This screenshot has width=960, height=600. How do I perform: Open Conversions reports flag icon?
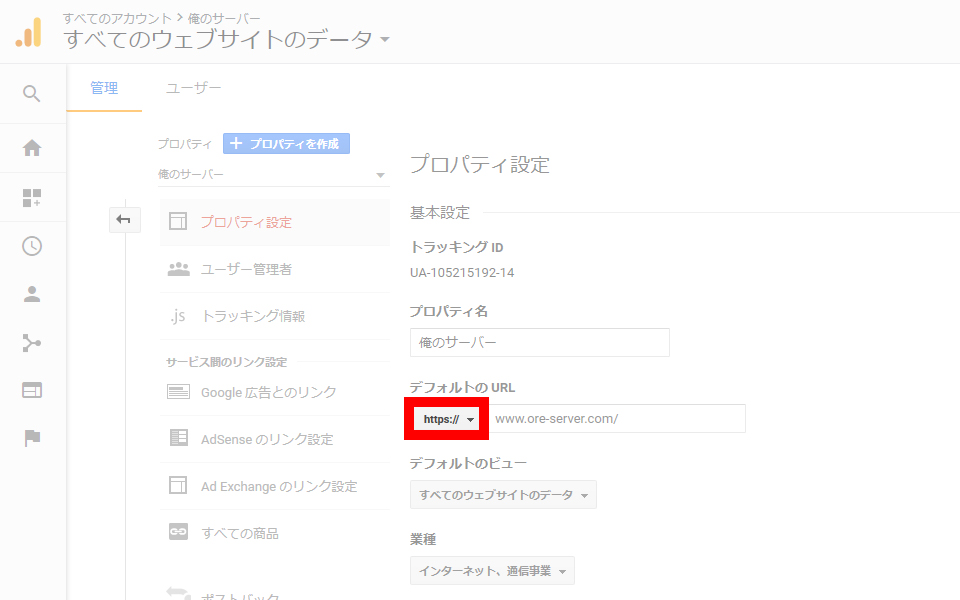(32, 438)
